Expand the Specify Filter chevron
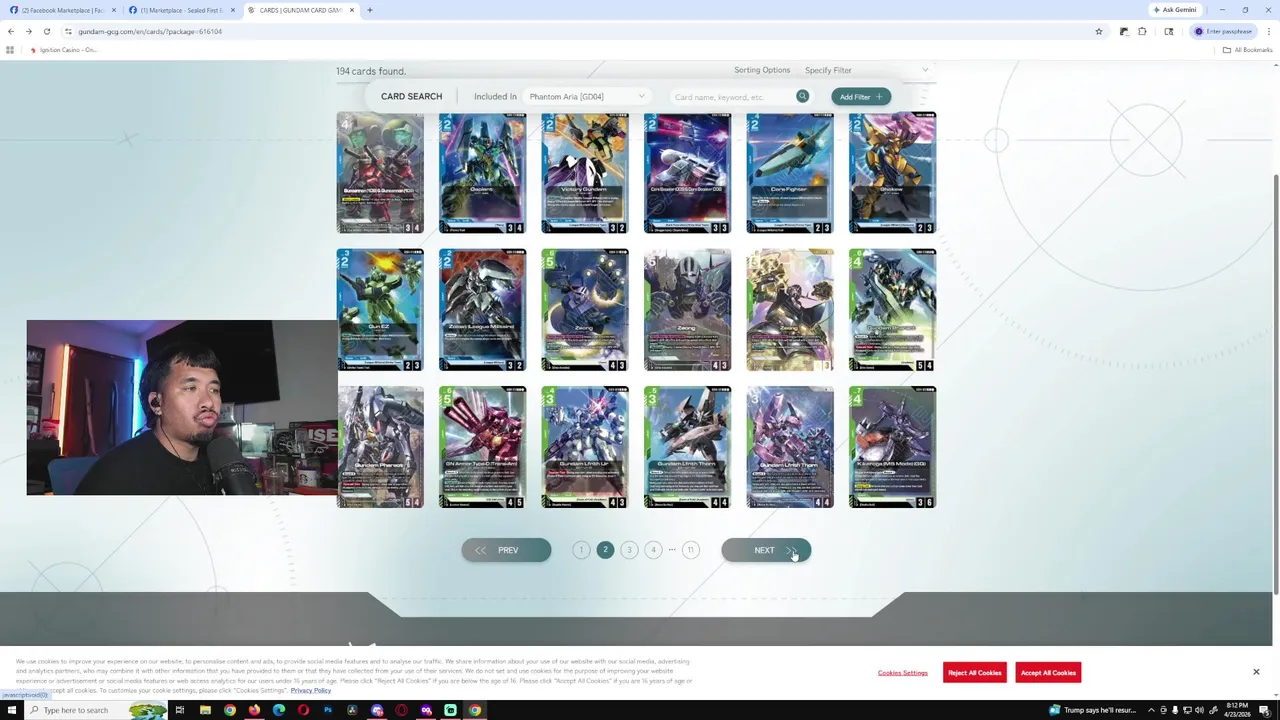This screenshot has width=1280, height=720. [925, 70]
